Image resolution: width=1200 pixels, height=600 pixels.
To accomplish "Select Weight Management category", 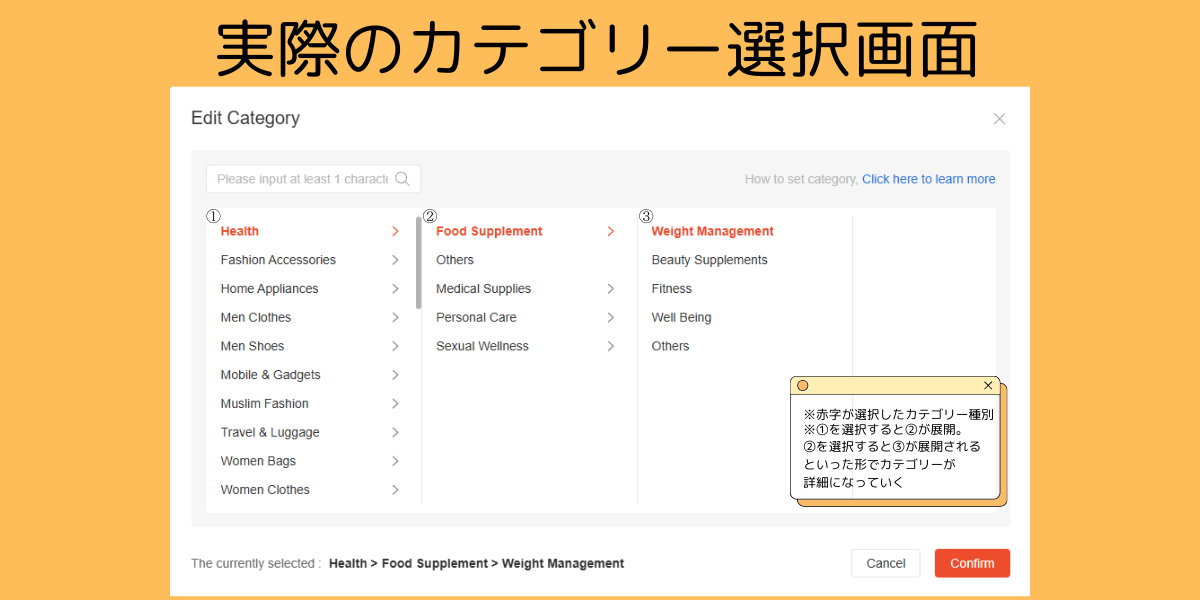I will click(x=713, y=231).
